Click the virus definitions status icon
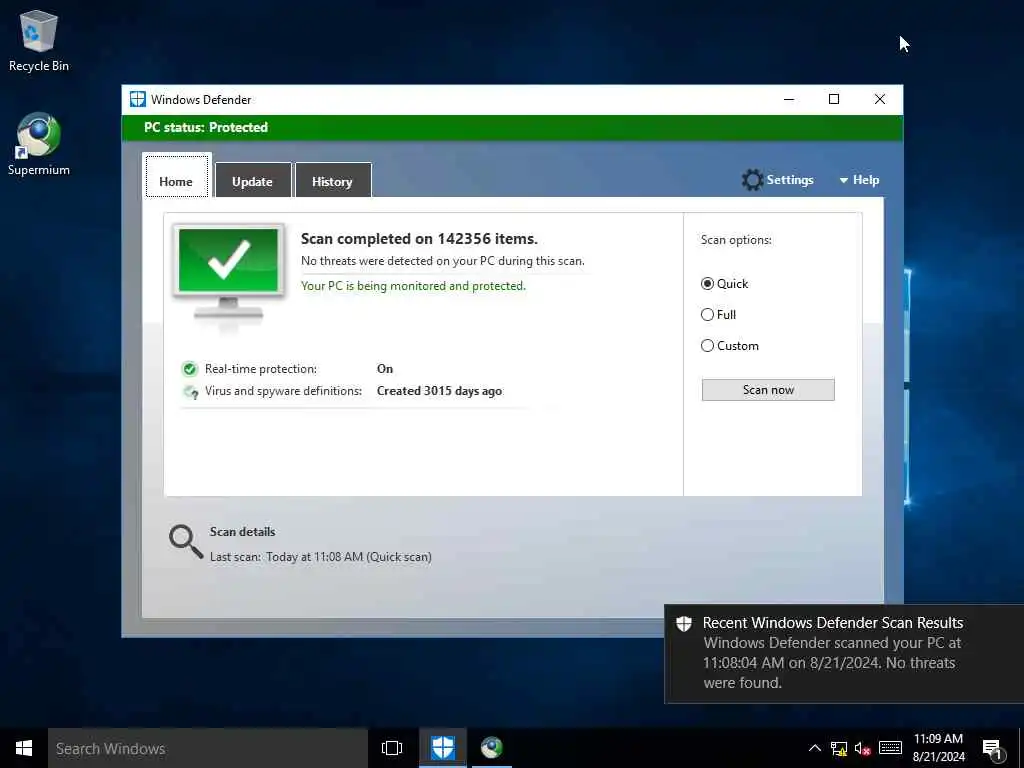The width and height of the screenshot is (1024, 768). [191, 391]
